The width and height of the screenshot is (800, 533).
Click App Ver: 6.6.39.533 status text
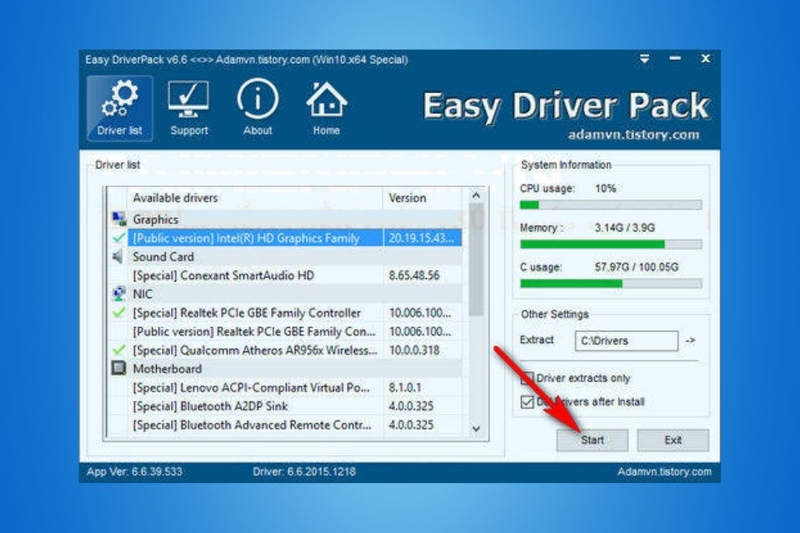click(x=134, y=472)
